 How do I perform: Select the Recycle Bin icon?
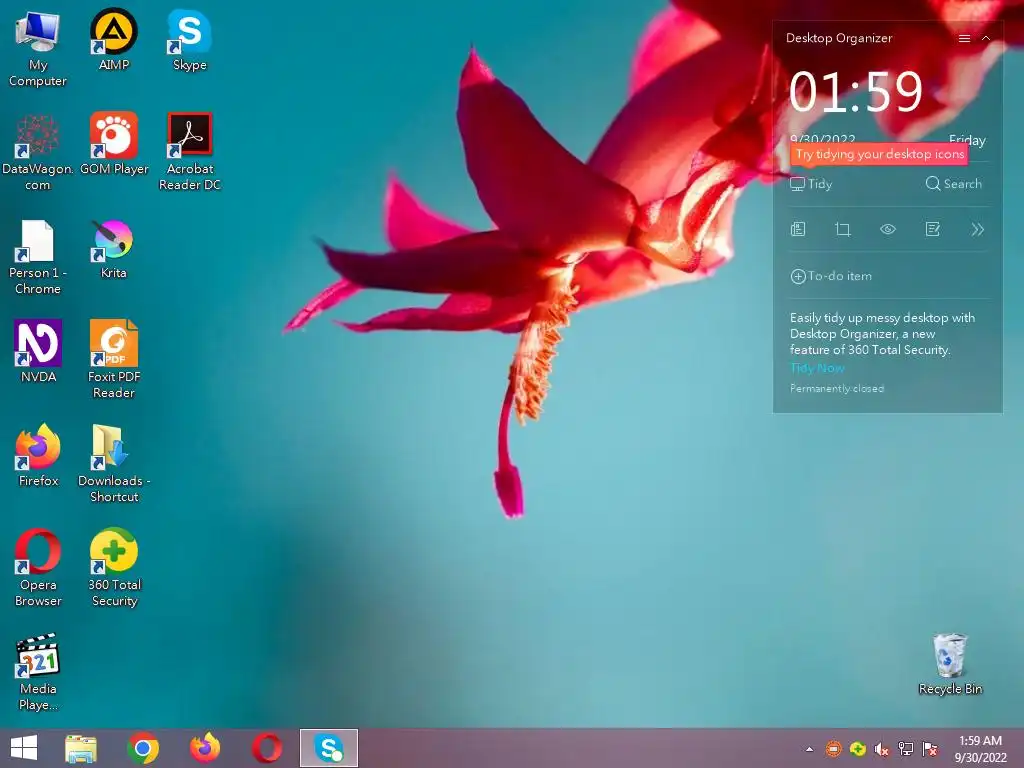(950, 664)
